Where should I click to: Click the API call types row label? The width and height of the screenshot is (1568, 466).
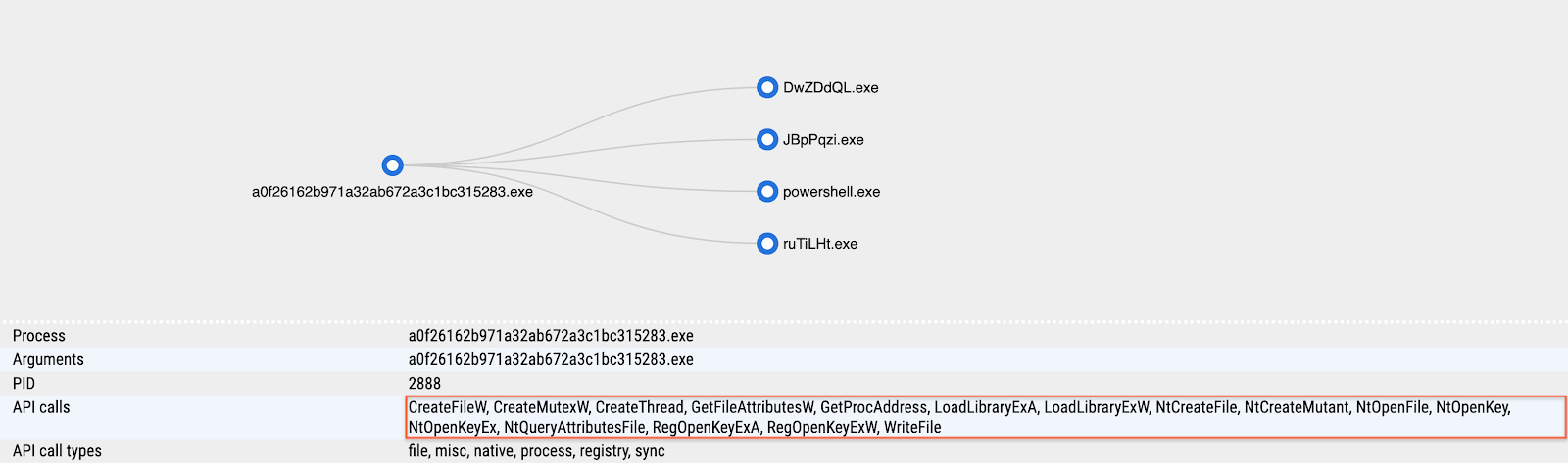click(x=57, y=451)
